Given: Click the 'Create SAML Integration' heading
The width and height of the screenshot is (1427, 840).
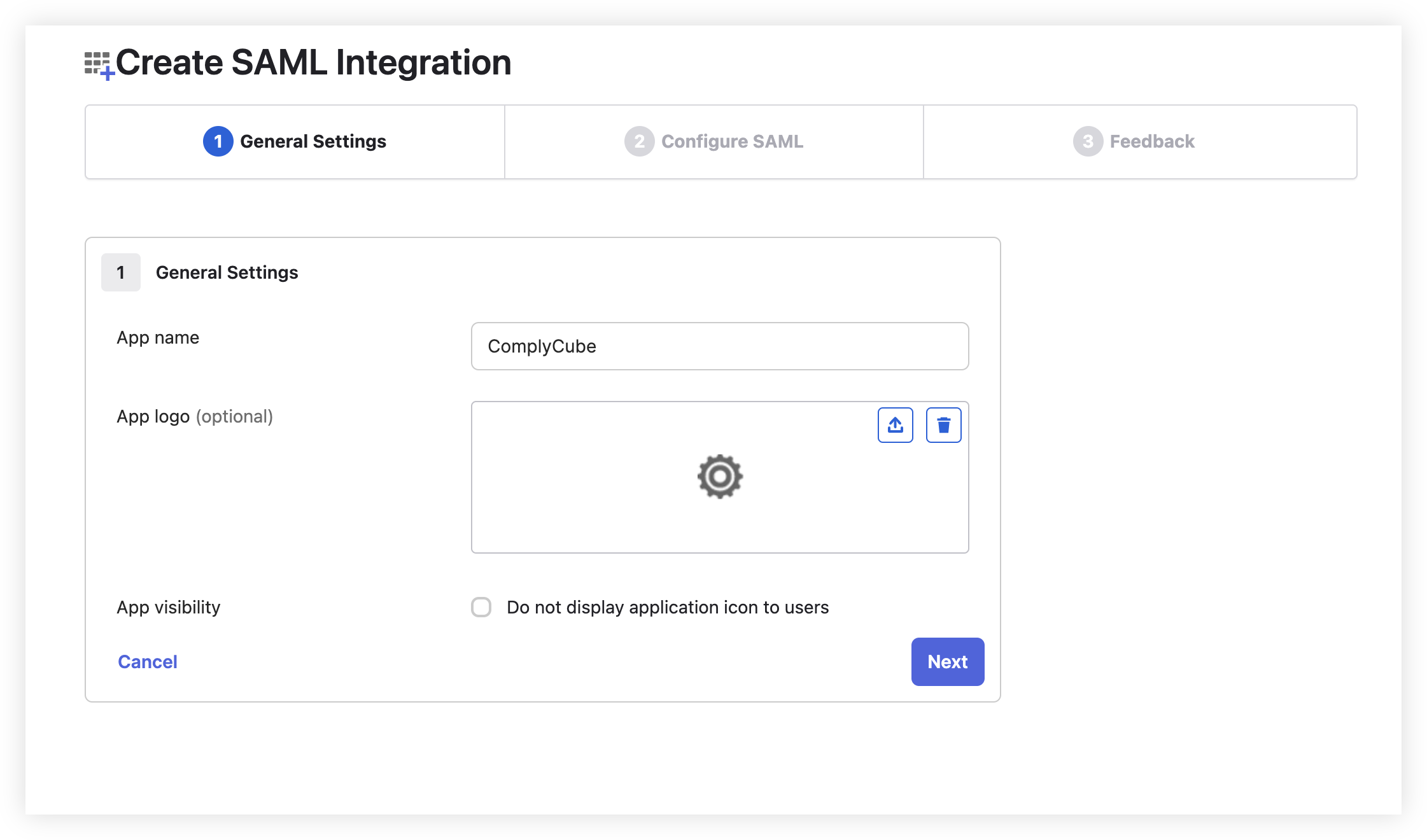Looking at the screenshot, I should click(x=313, y=62).
